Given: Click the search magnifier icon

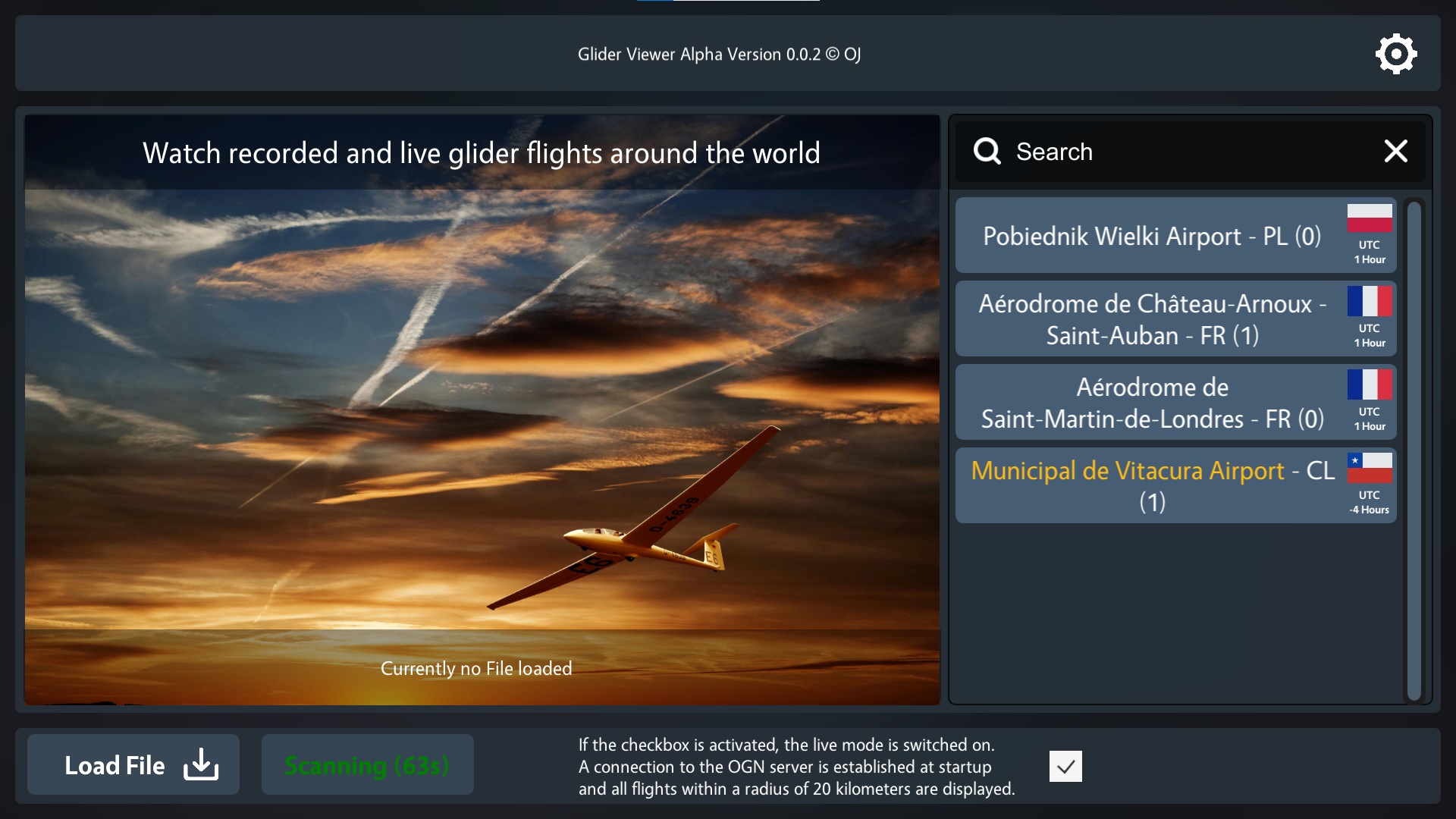Looking at the screenshot, I should coord(987,151).
